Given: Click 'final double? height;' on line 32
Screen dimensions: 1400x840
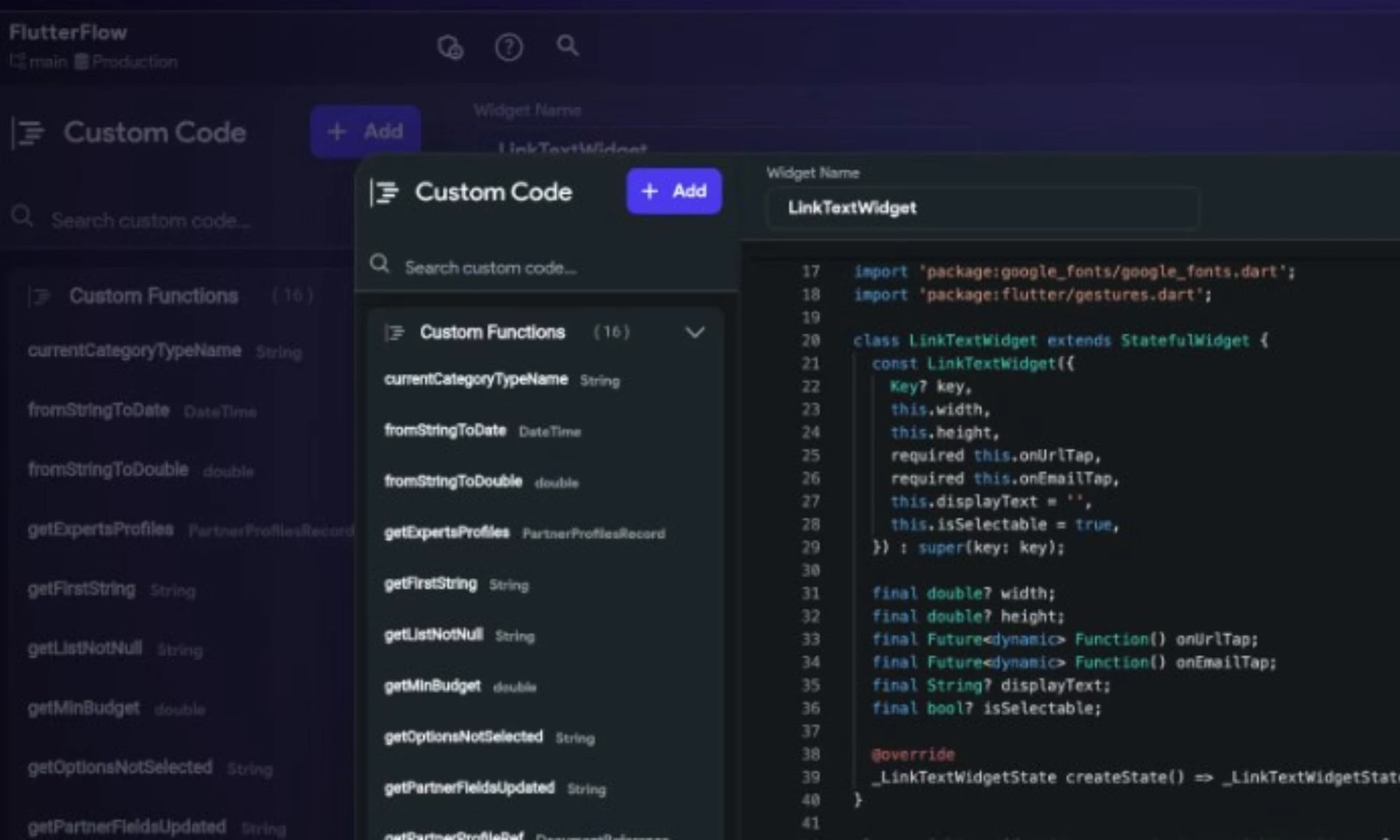Looking at the screenshot, I should (x=968, y=617).
